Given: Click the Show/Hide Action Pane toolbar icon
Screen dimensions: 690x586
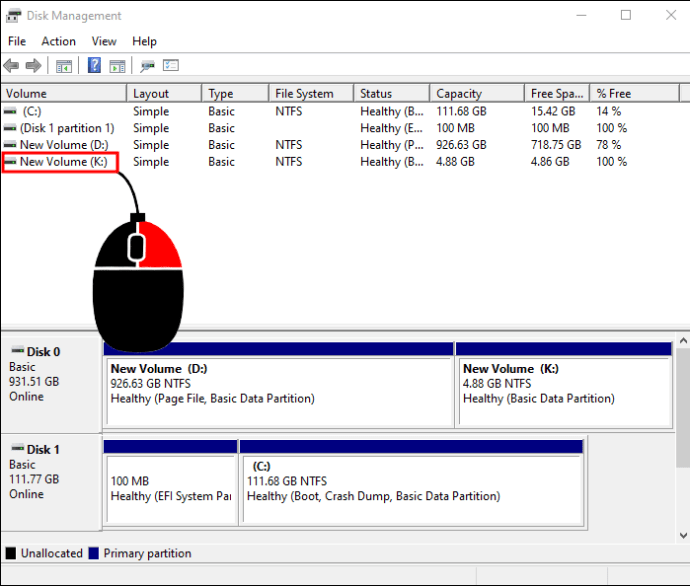Looking at the screenshot, I should coord(117,66).
